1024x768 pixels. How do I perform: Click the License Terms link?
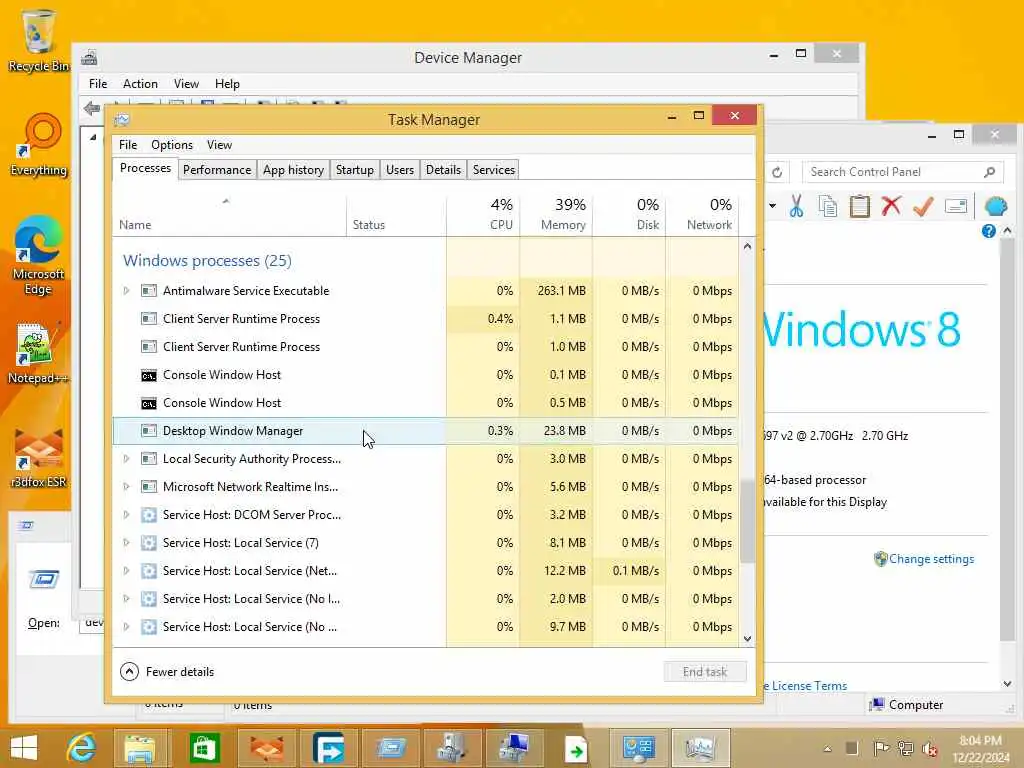click(x=808, y=686)
